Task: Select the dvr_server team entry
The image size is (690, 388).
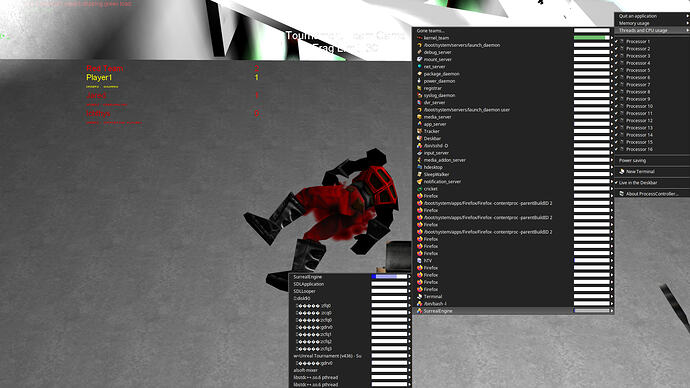Action: click(x=513, y=102)
